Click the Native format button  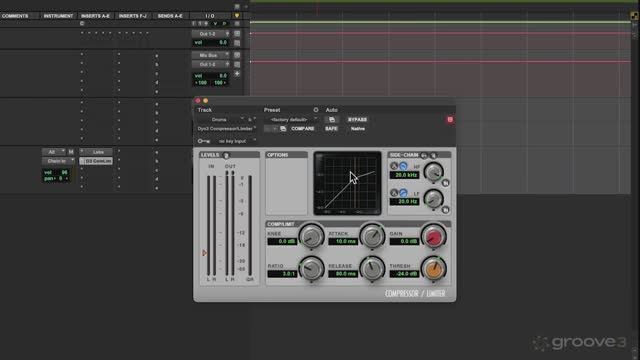tap(358, 129)
